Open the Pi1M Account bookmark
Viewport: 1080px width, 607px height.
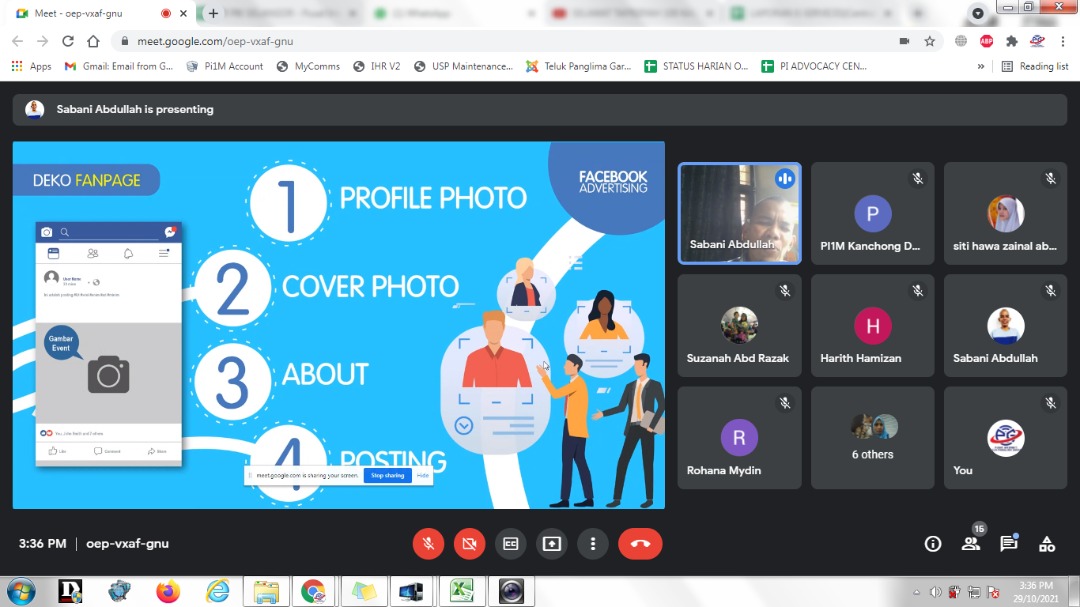point(225,66)
